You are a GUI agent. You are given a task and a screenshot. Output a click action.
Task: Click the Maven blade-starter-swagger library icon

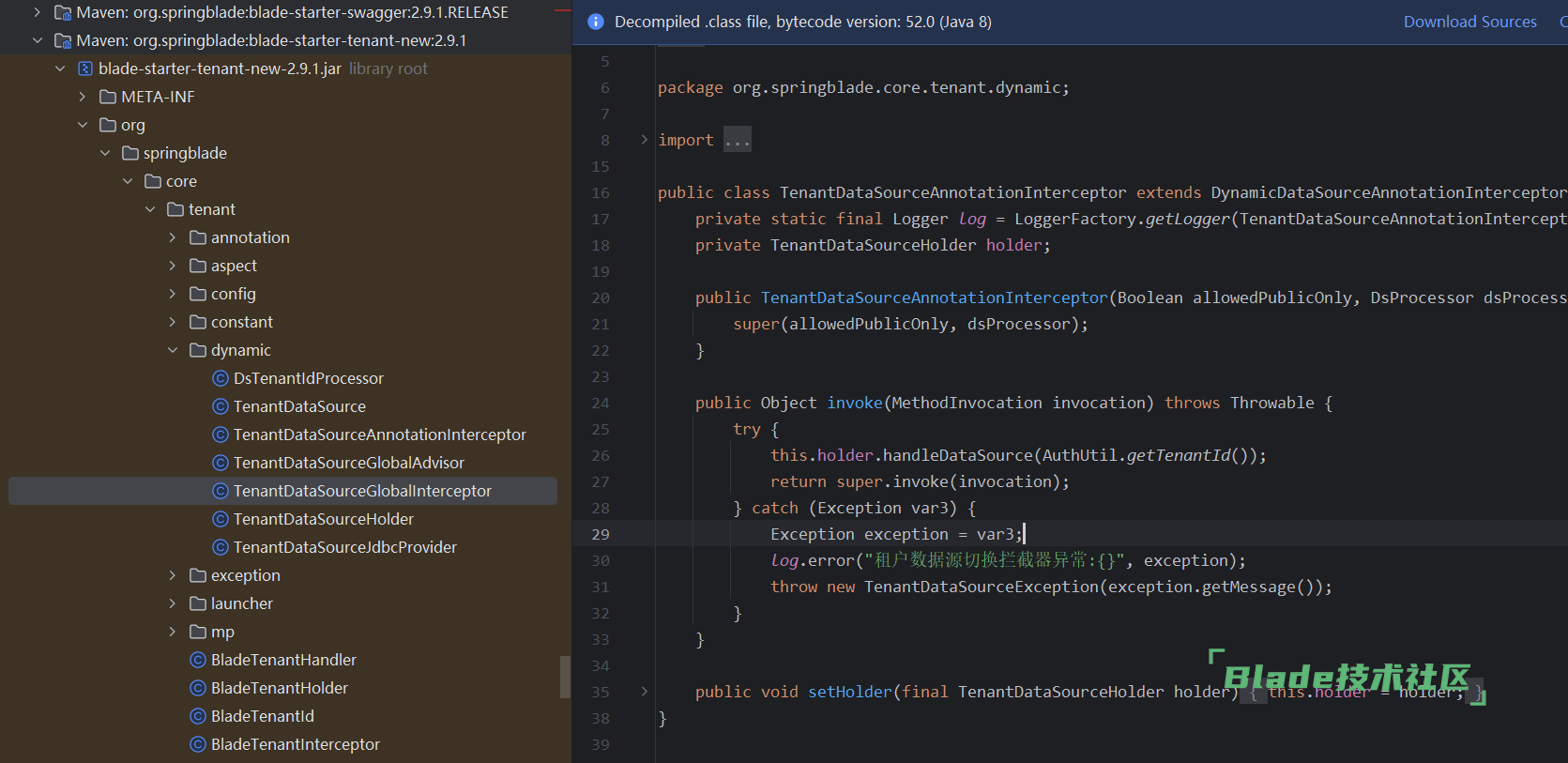63,13
